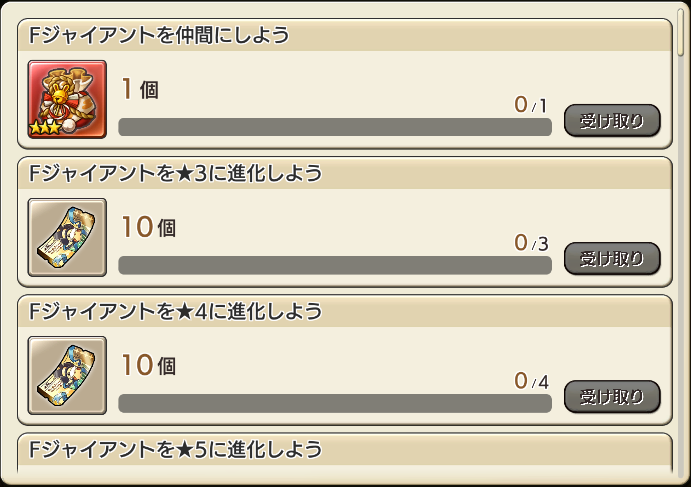691x487 pixels.
Task: Tap the 10個 quantity in ★3 mission
Action: click(149, 227)
